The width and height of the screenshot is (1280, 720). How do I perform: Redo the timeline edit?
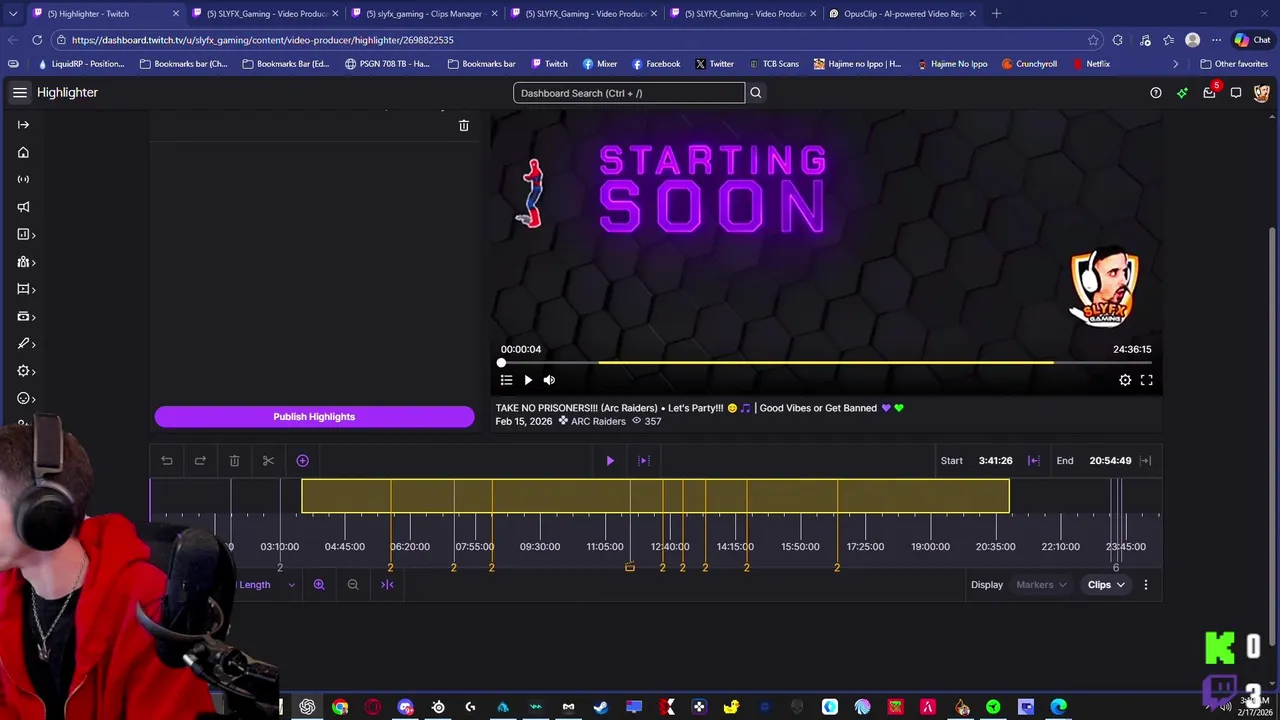tap(200, 461)
